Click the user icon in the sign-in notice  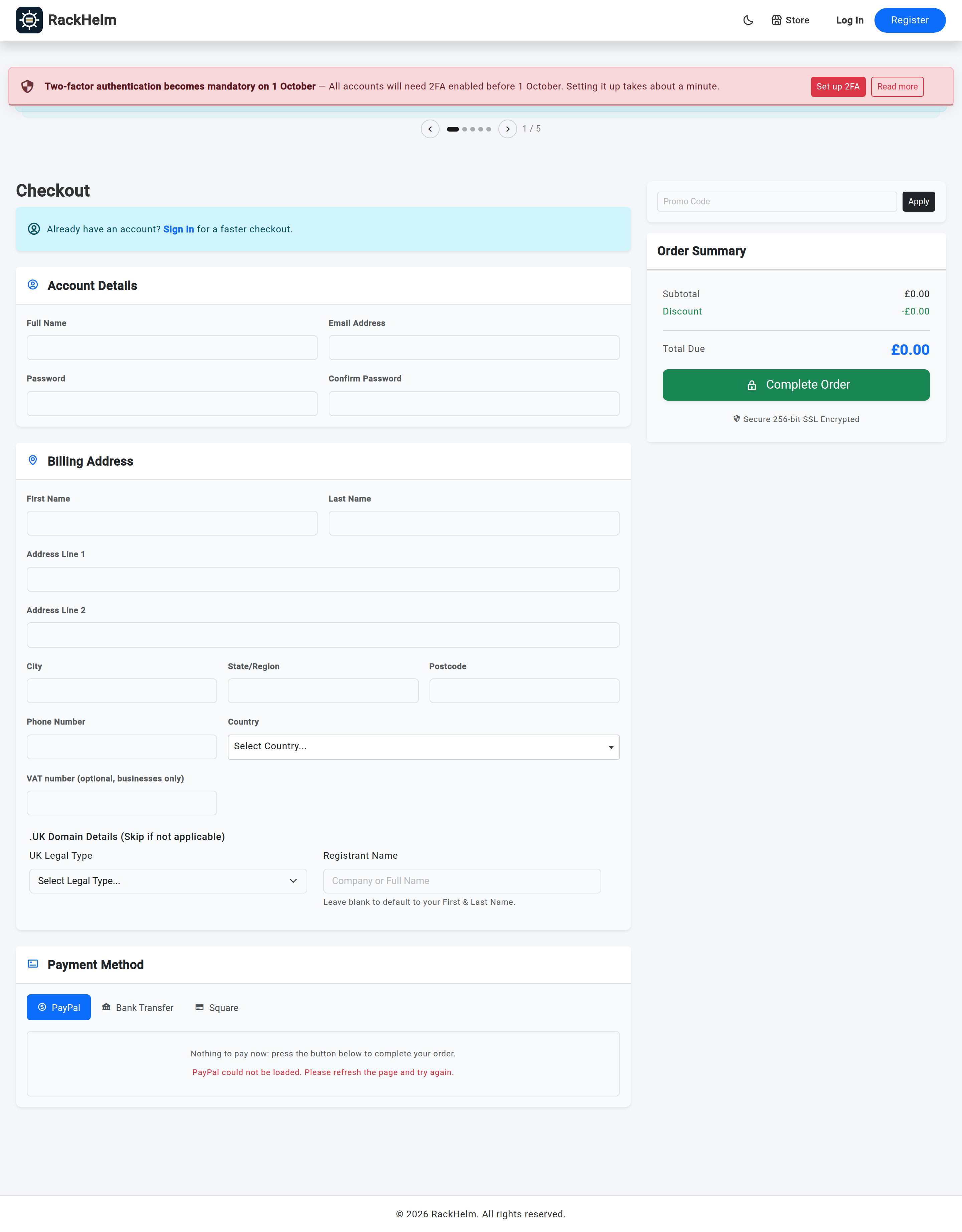click(34, 228)
